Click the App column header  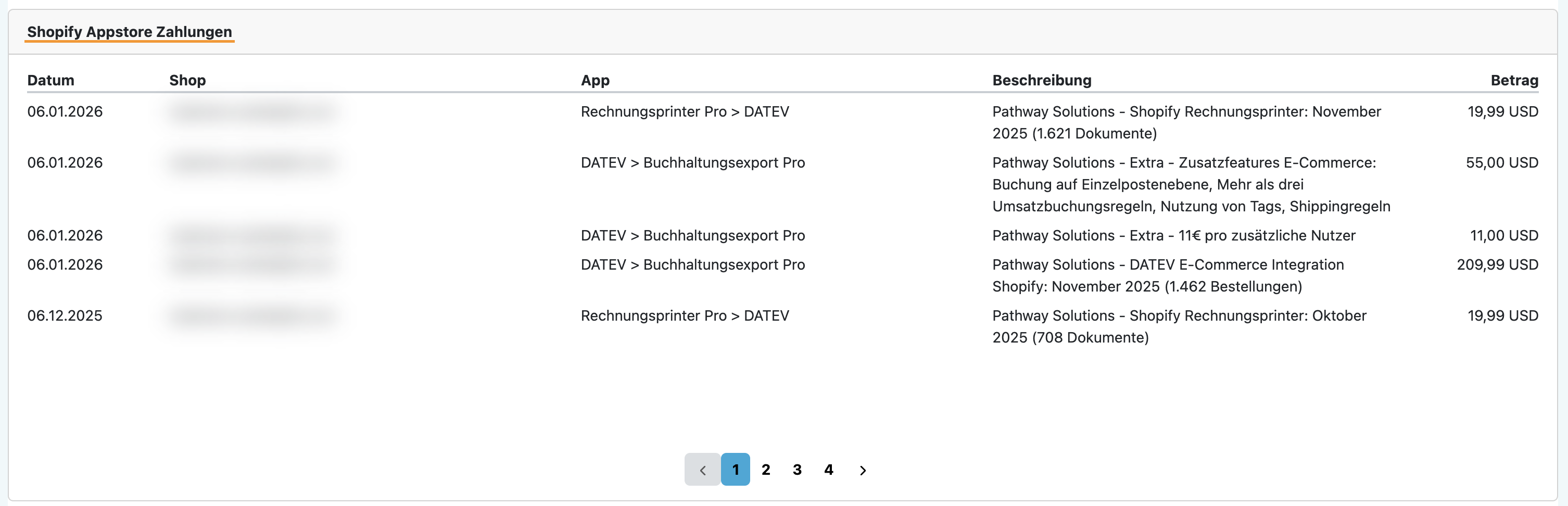tap(595, 80)
